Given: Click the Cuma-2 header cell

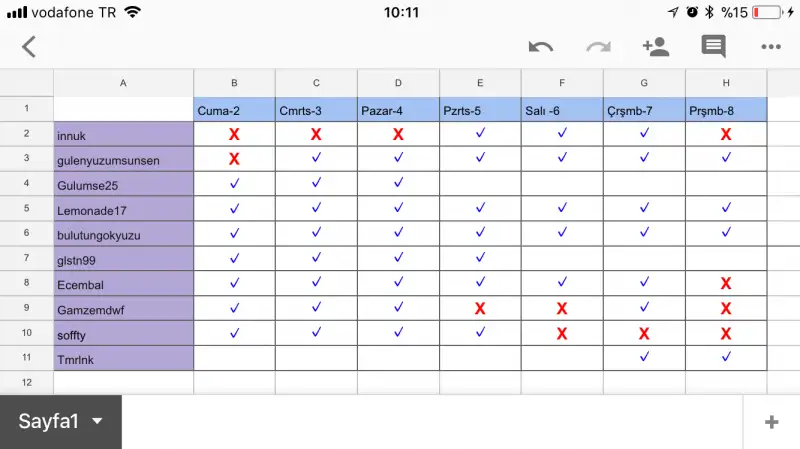Looking at the screenshot, I should [234, 109].
